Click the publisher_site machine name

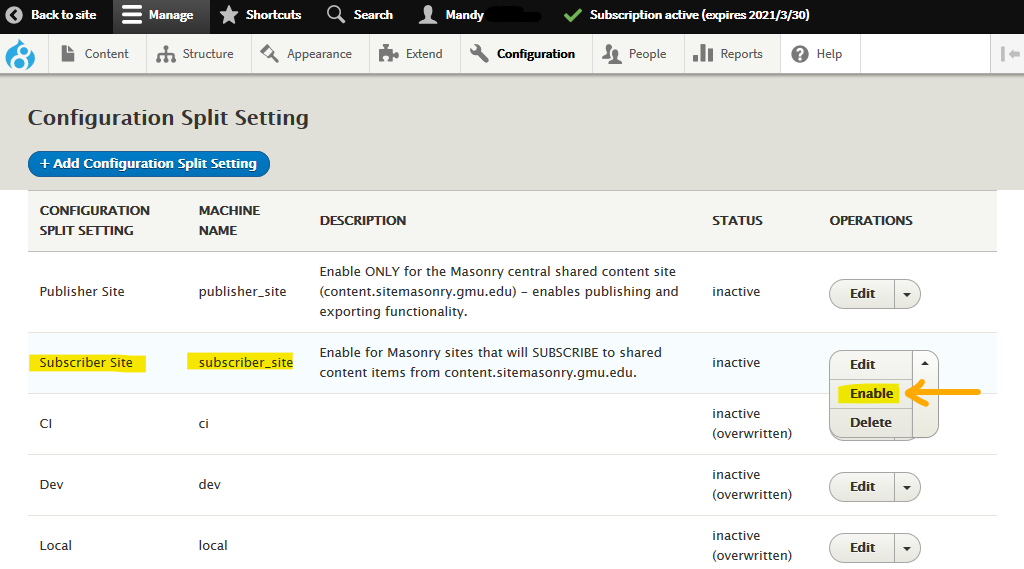point(242,291)
